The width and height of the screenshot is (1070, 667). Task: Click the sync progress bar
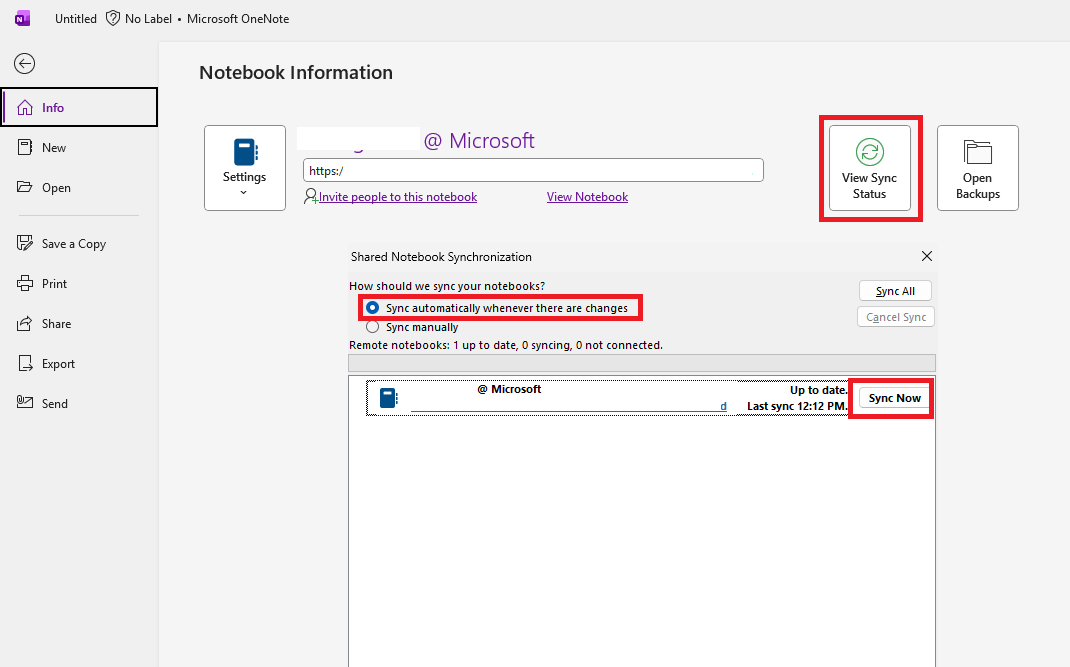(x=641, y=363)
